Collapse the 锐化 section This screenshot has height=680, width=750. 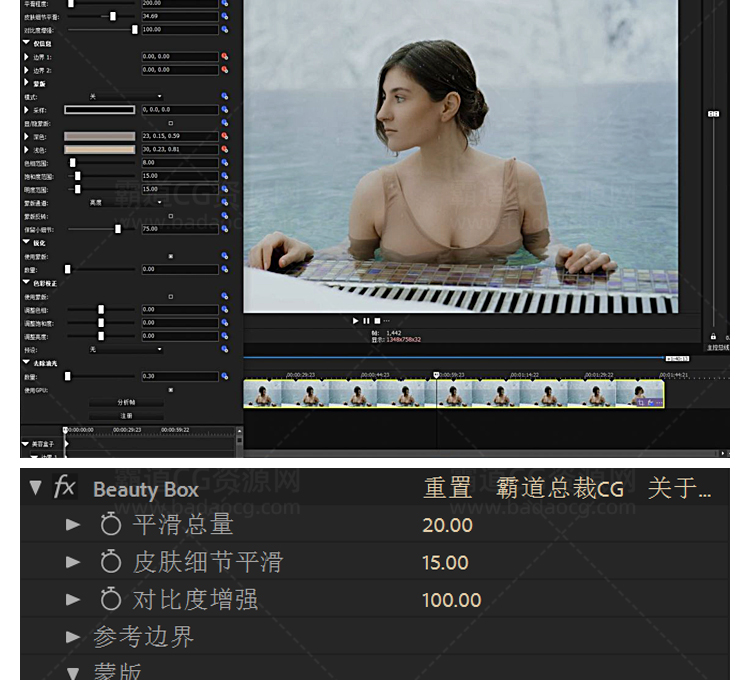click(26, 242)
